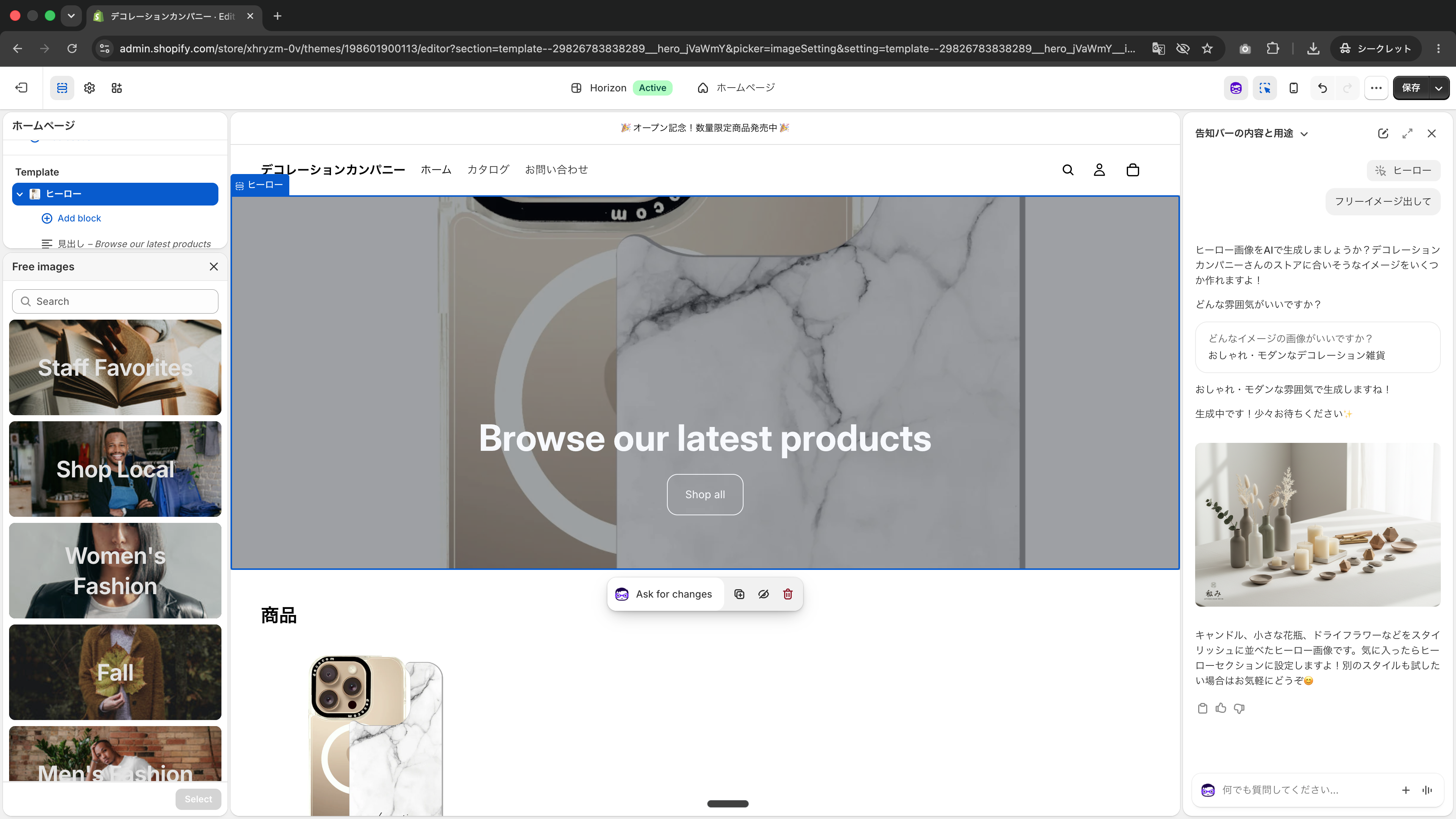The height and width of the screenshot is (819, 1456).
Task: Switch to mobile preview icon
Action: 1293,88
